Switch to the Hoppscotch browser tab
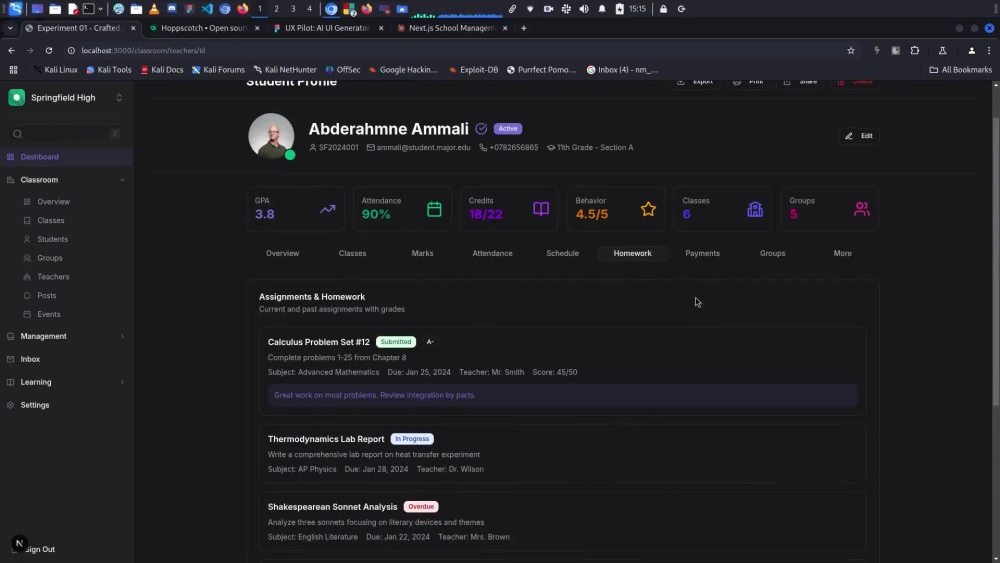 [x=204, y=28]
